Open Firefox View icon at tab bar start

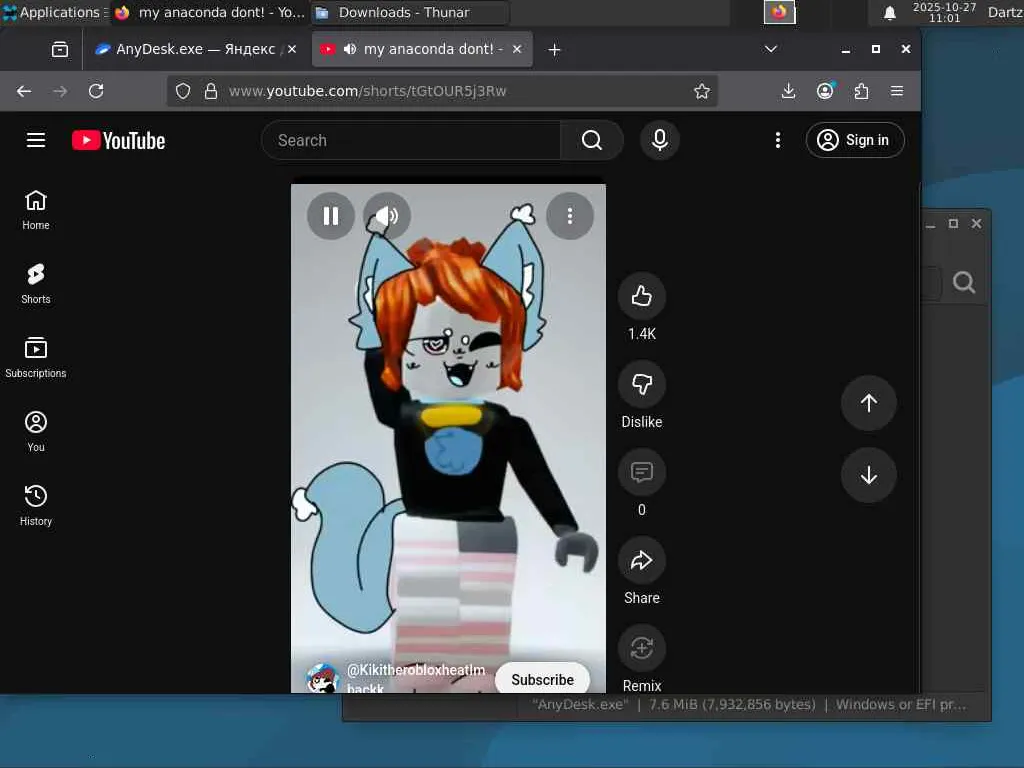pyautogui.click(x=59, y=50)
